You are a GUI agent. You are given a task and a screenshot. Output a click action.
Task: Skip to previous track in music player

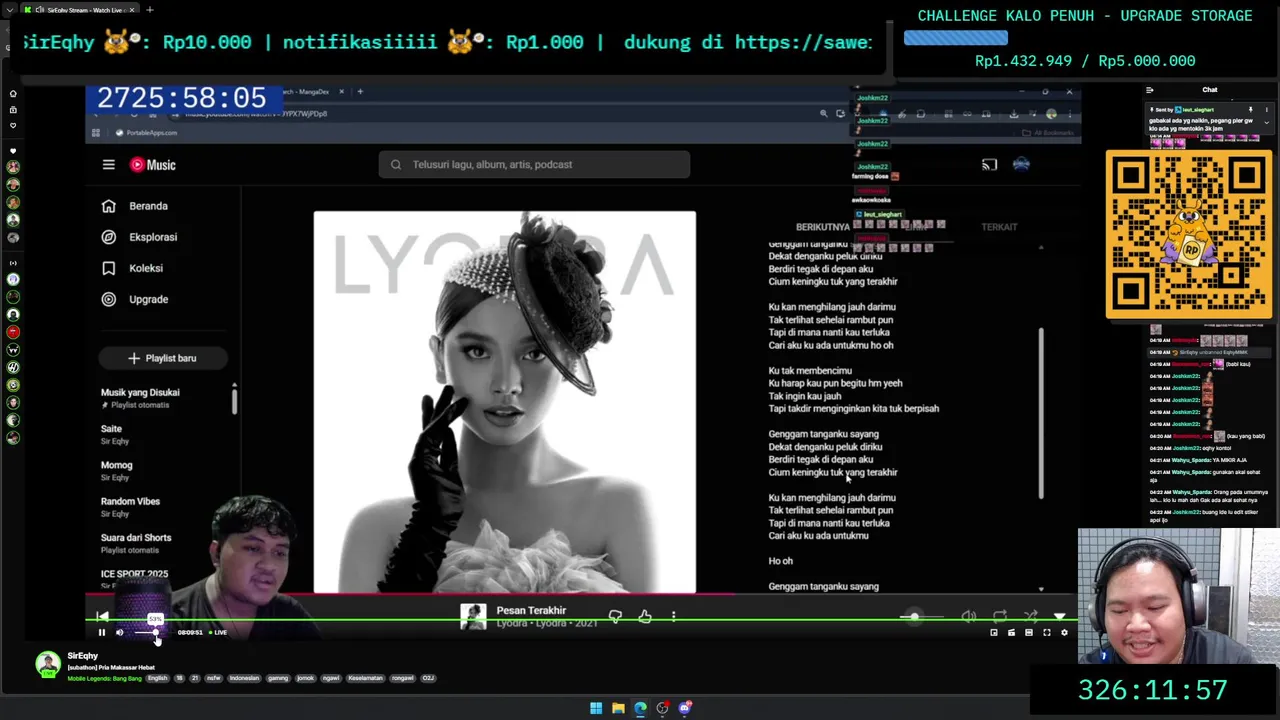click(103, 617)
